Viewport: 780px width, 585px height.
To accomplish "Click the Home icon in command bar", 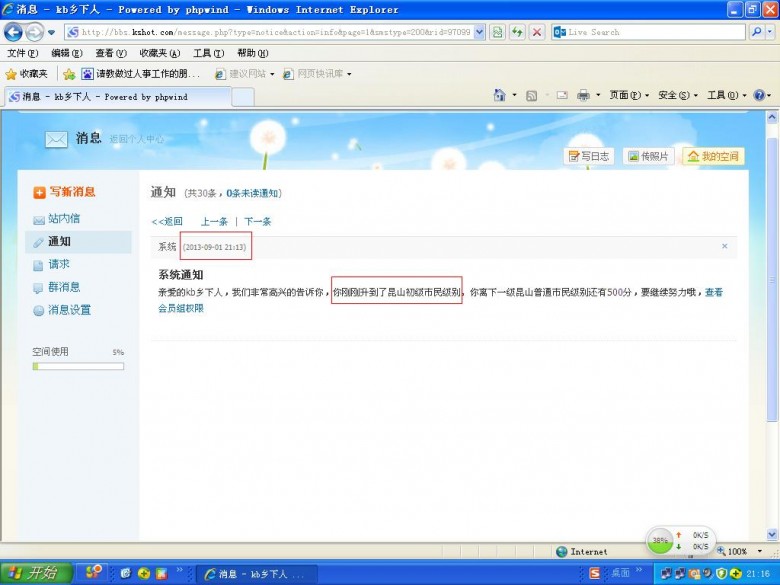I will [500, 95].
